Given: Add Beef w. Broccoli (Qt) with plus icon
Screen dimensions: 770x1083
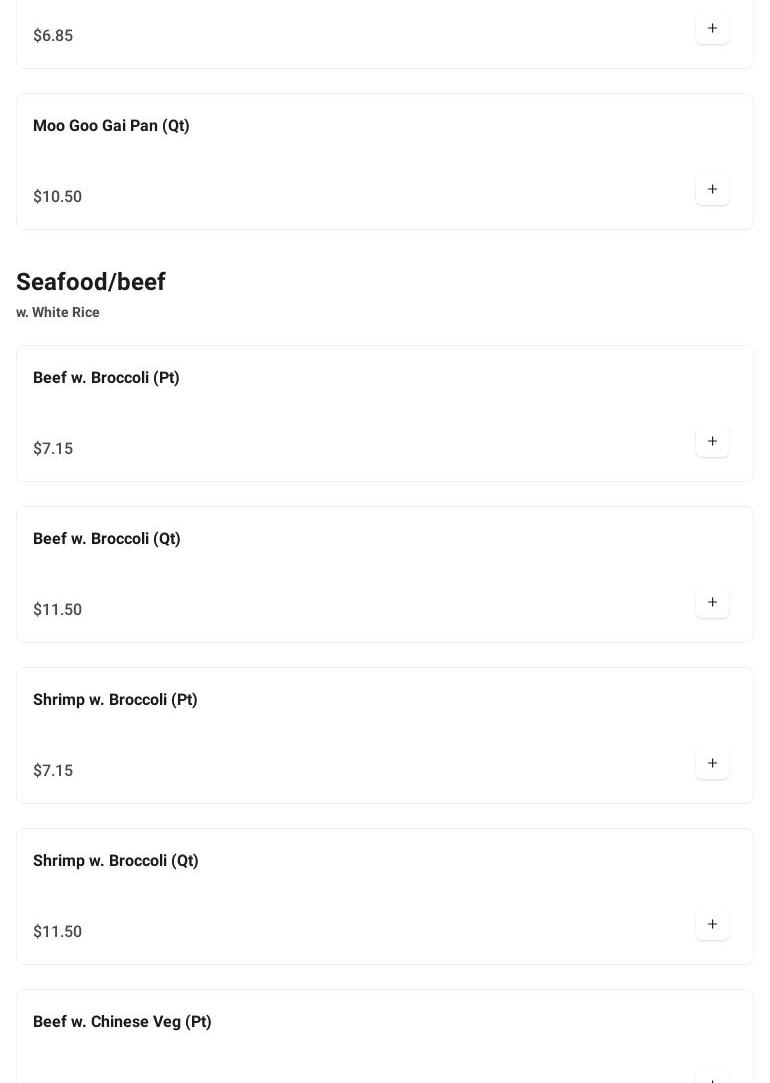Looking at the screenshot, I should point(712,602).
